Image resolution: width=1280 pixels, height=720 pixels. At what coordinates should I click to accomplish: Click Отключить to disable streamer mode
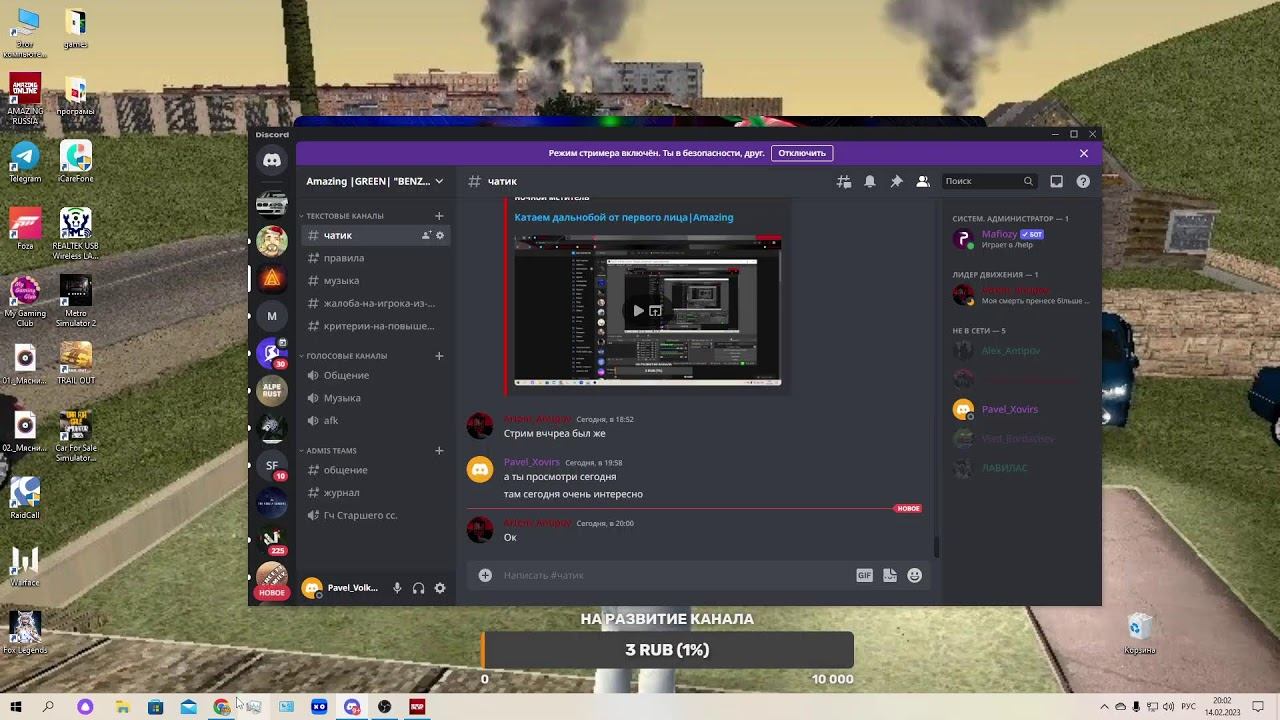[802, 153]
